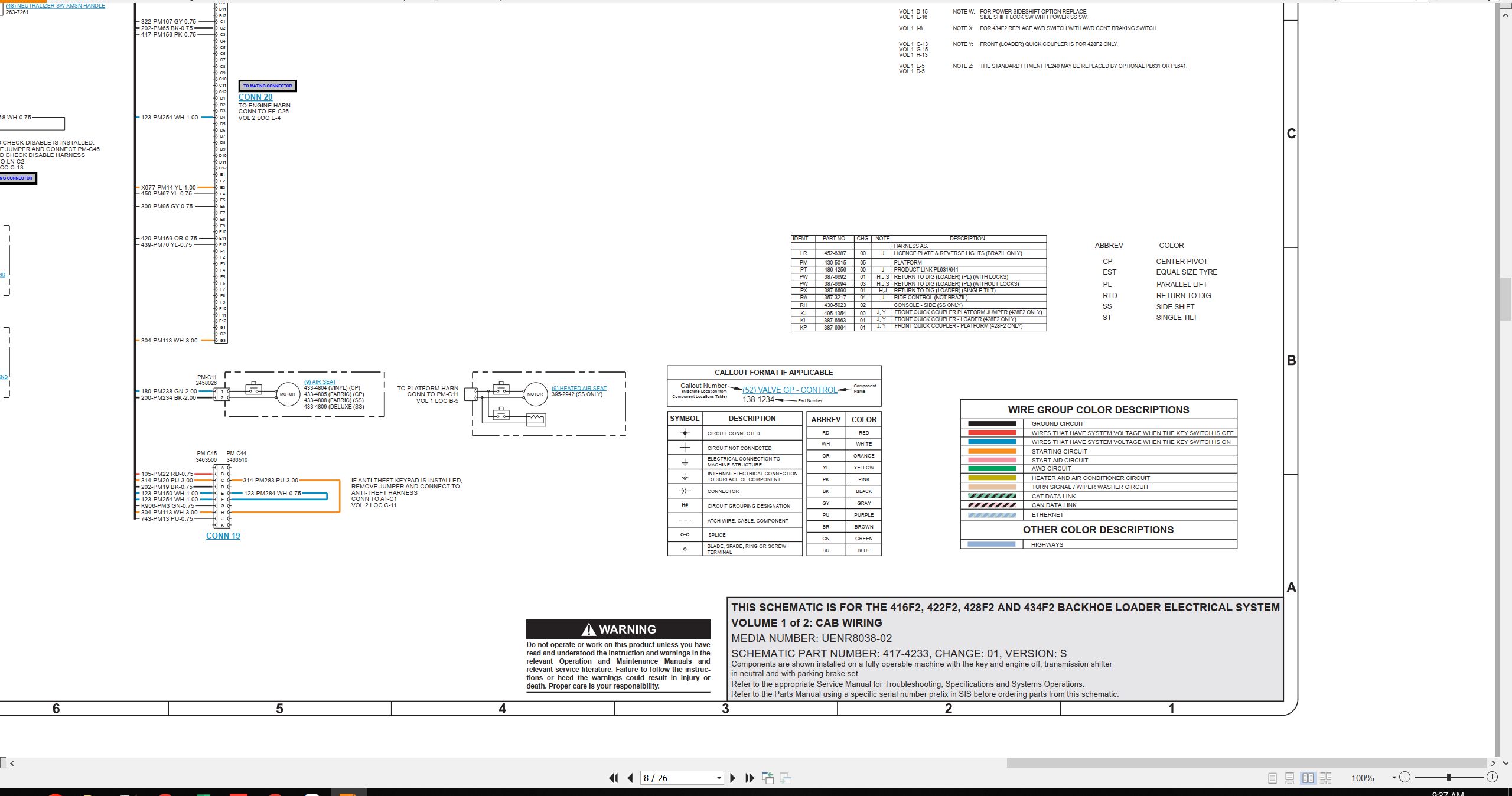Open the CONN 20 link
Screen dimensions: 1512x796
click(255, 97)
